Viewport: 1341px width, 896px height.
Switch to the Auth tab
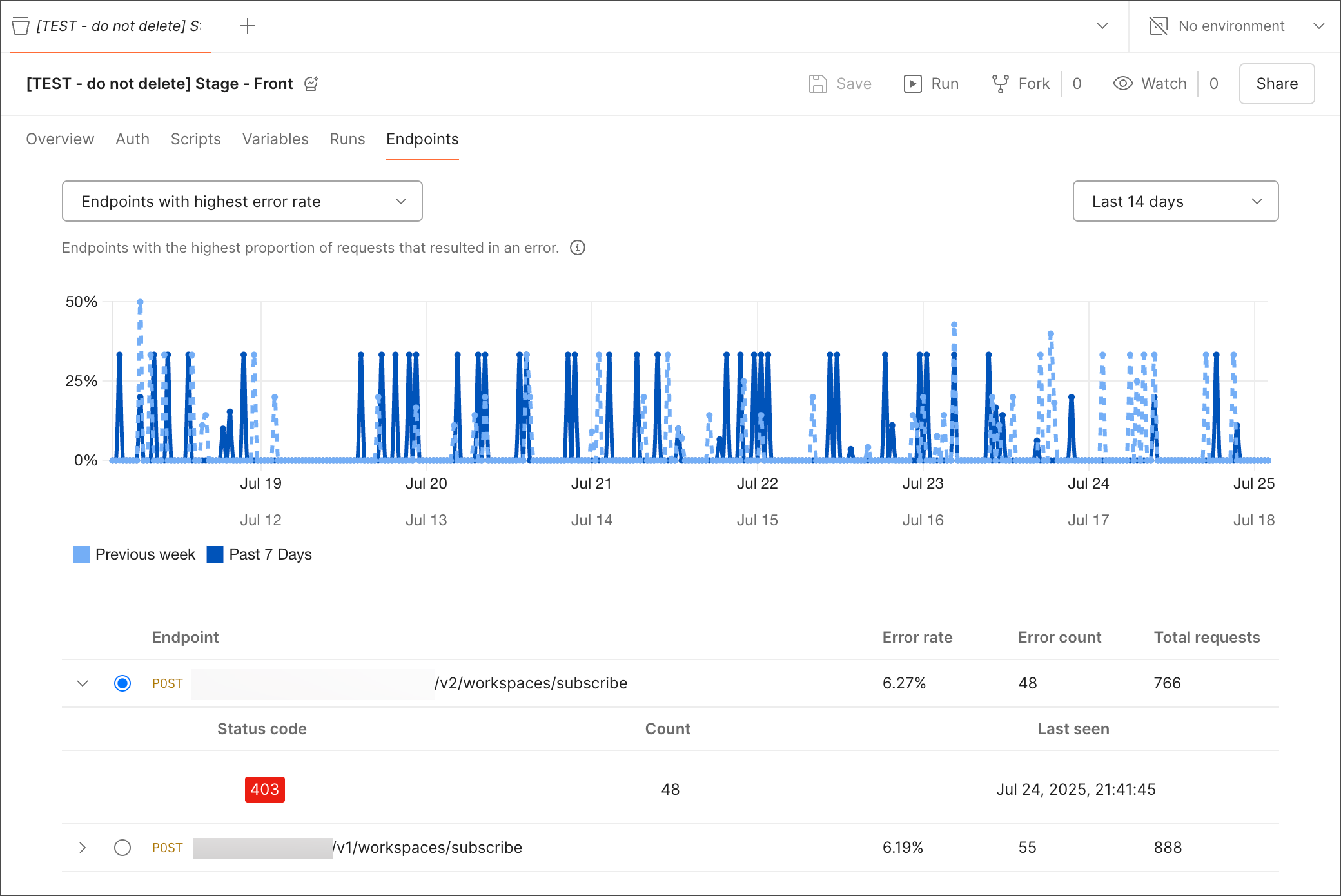tap(132, 139)
